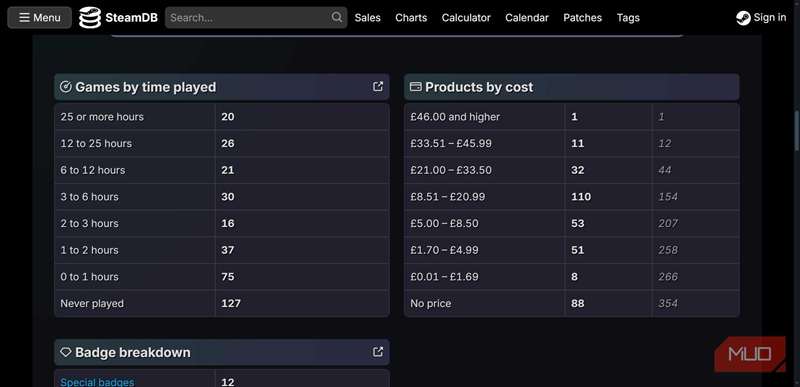Select the '£5.00 – £8.50' row label
The height and width of the screenshot is (387, 800).
click(x=444, y=223)
